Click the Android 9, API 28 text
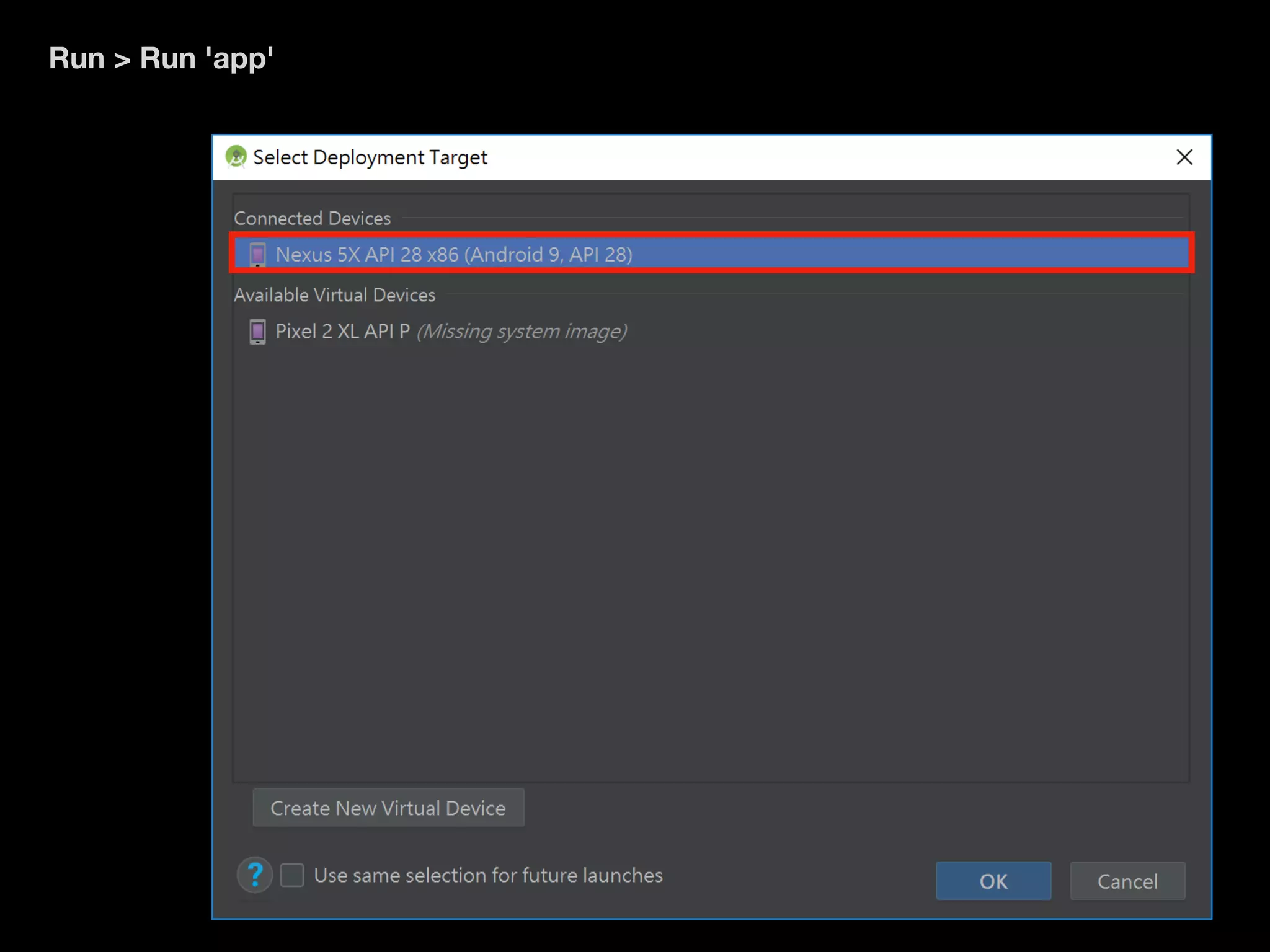Viewport: 1270px width, 952px height. click(548, 255)
